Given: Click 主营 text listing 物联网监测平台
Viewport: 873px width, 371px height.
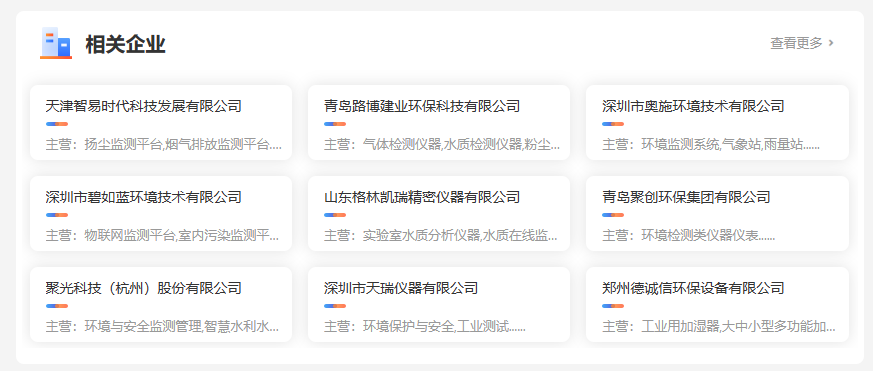Looking at the screenshot, I should coord(163,236).
